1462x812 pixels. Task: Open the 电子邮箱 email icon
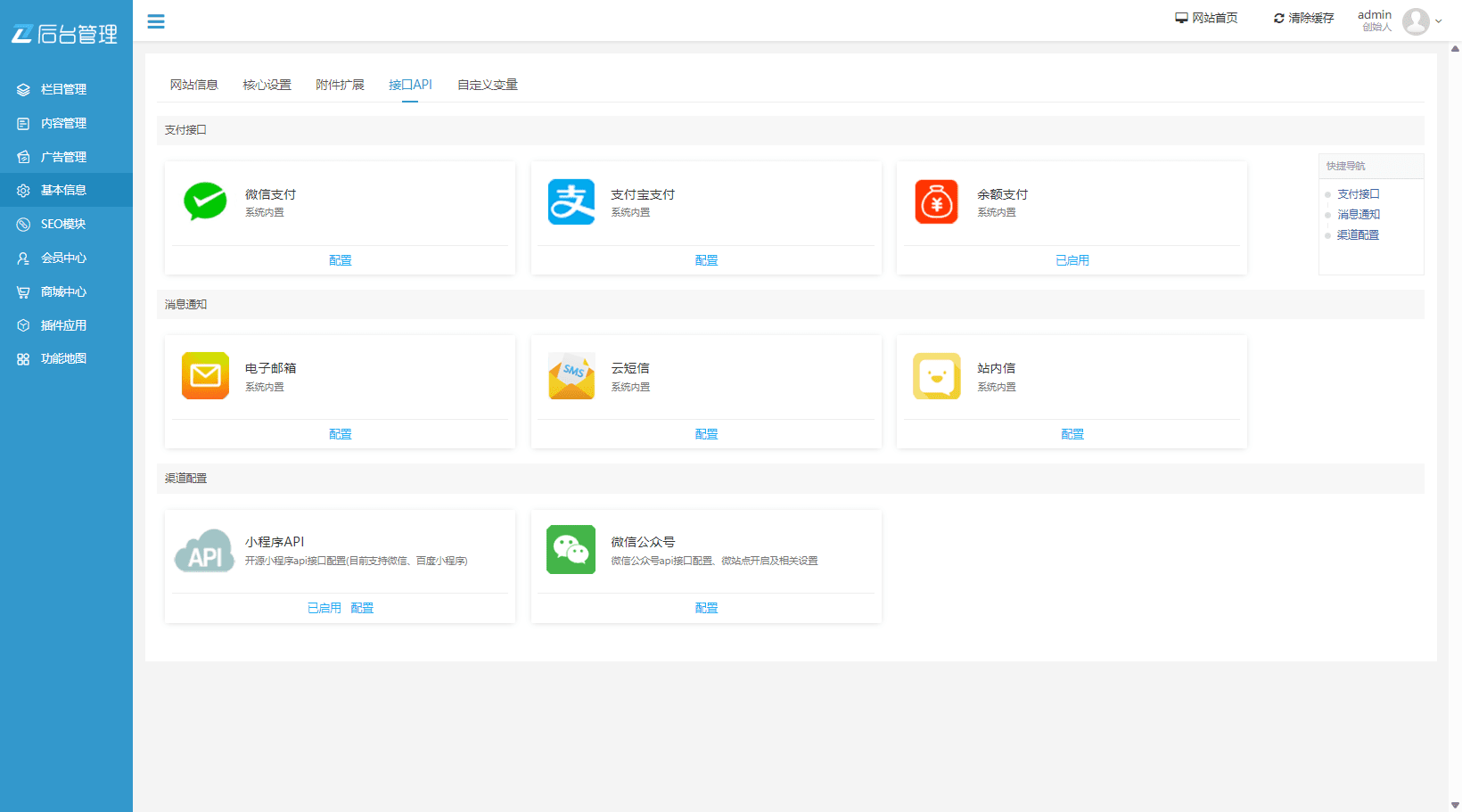(x=205, y=375)
